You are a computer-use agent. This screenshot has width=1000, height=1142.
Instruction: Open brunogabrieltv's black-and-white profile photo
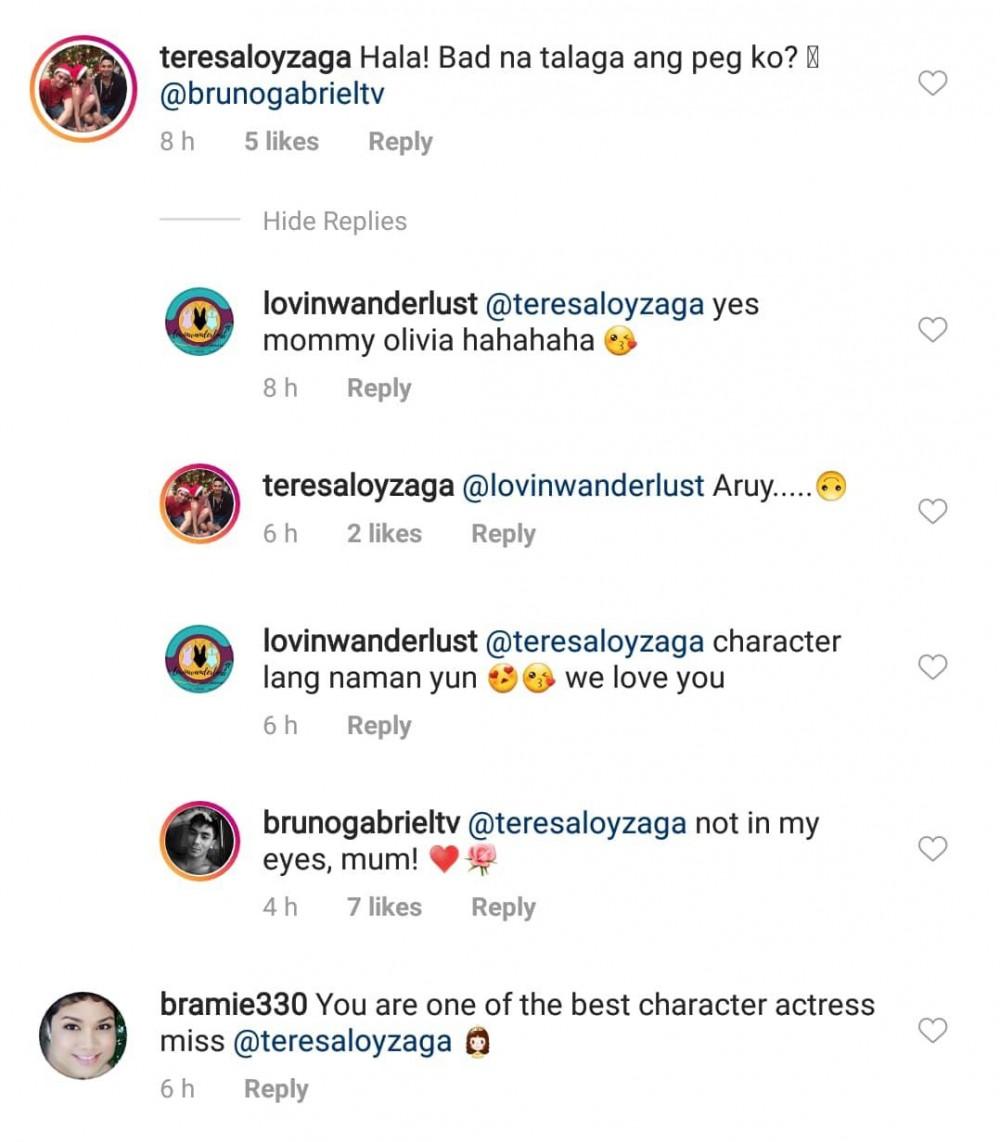coord(198,840)
